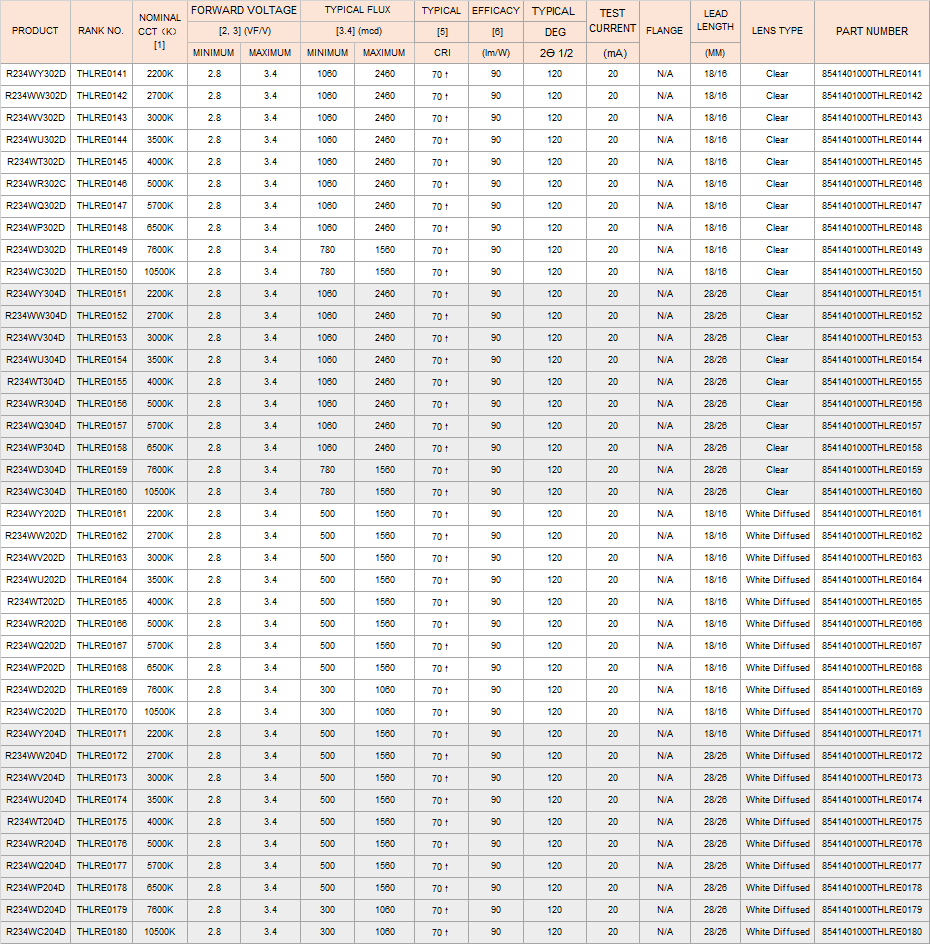The width and height of the screenshot is (930, 944).
Task: Click the CRI sub-header cell
Action: pyautogui.click(x=442, y=53)
